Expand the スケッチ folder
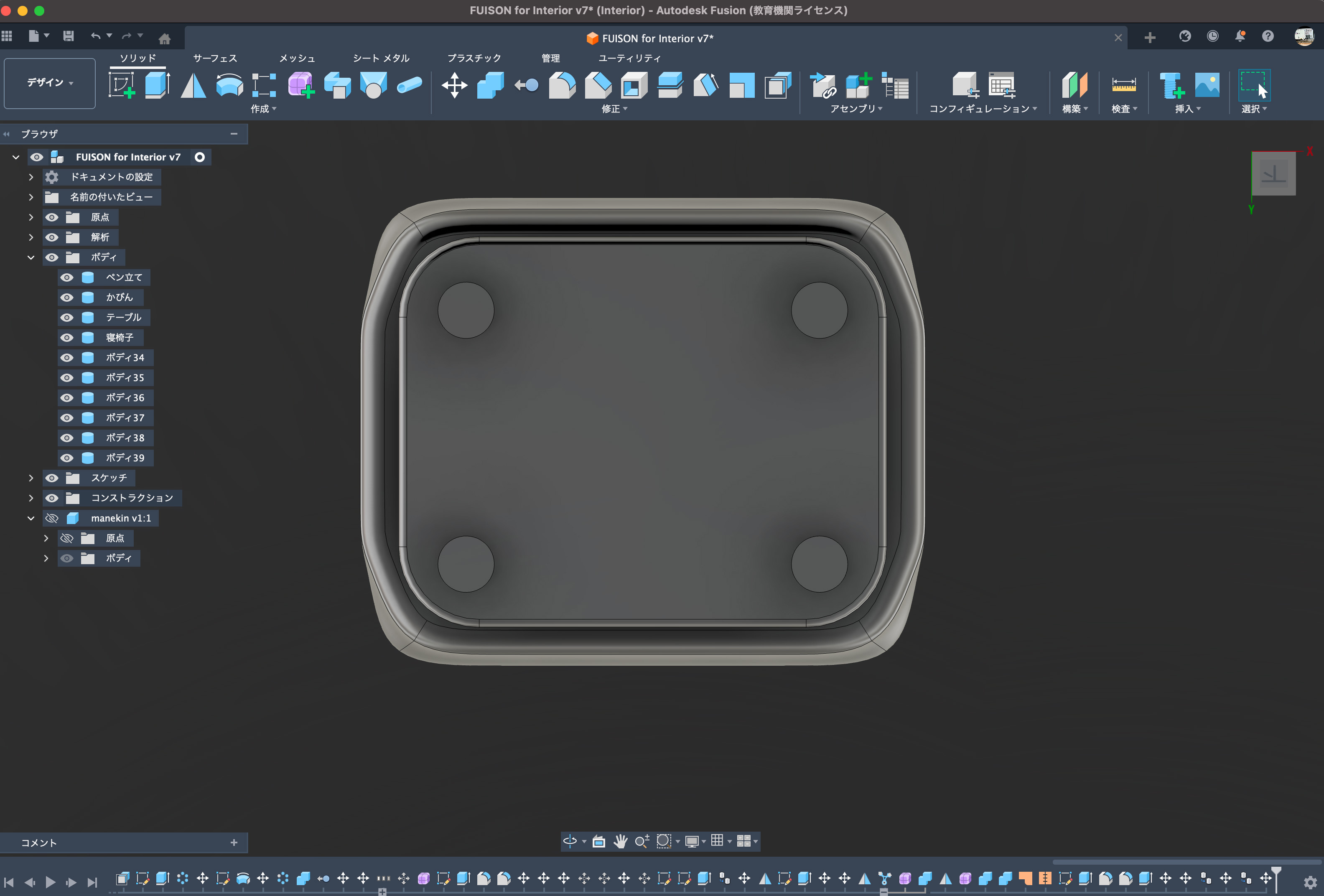The height and width of the screenshot is (896, 1324). pos(31,478)
